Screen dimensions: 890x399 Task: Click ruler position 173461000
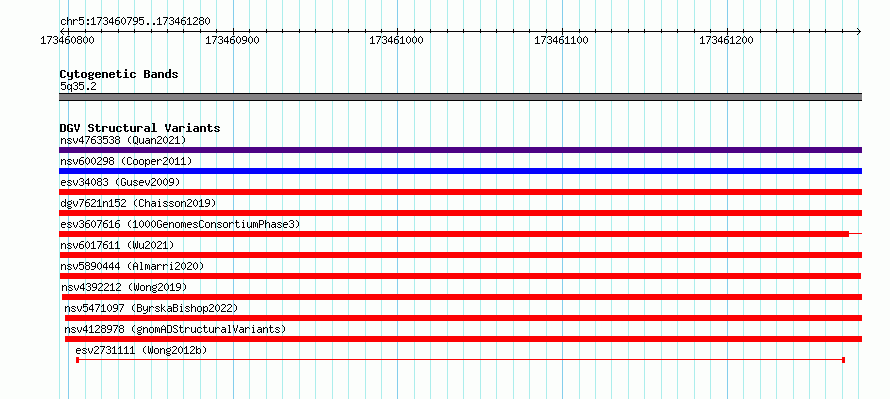[397, 40]
